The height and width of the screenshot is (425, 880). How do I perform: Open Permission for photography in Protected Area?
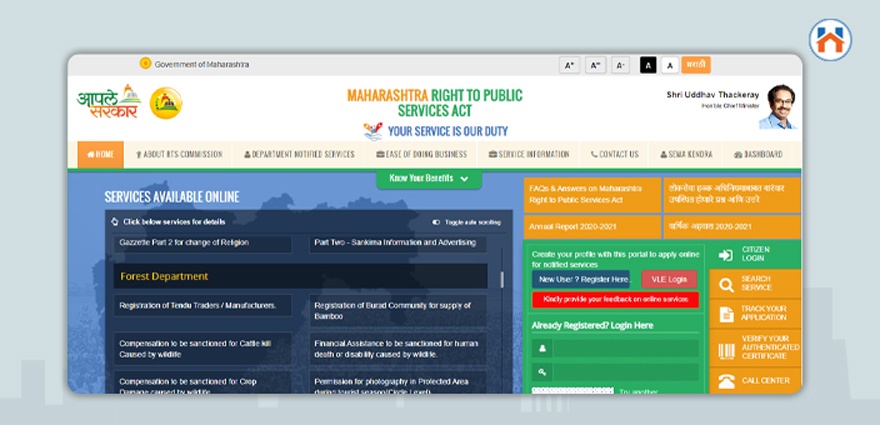[397, 382]
